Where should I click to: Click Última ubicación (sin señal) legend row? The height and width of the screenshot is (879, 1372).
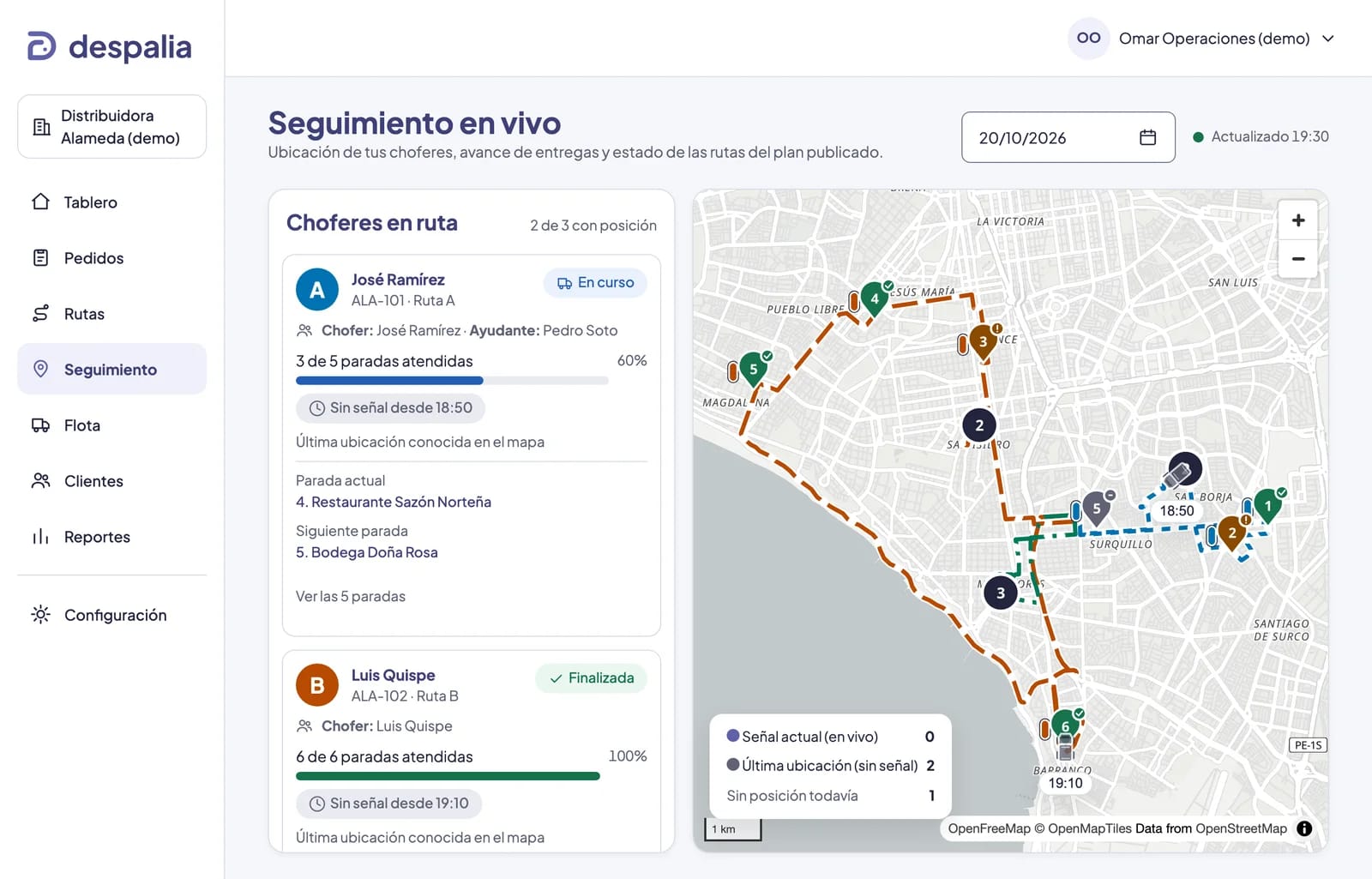point(831,766)
